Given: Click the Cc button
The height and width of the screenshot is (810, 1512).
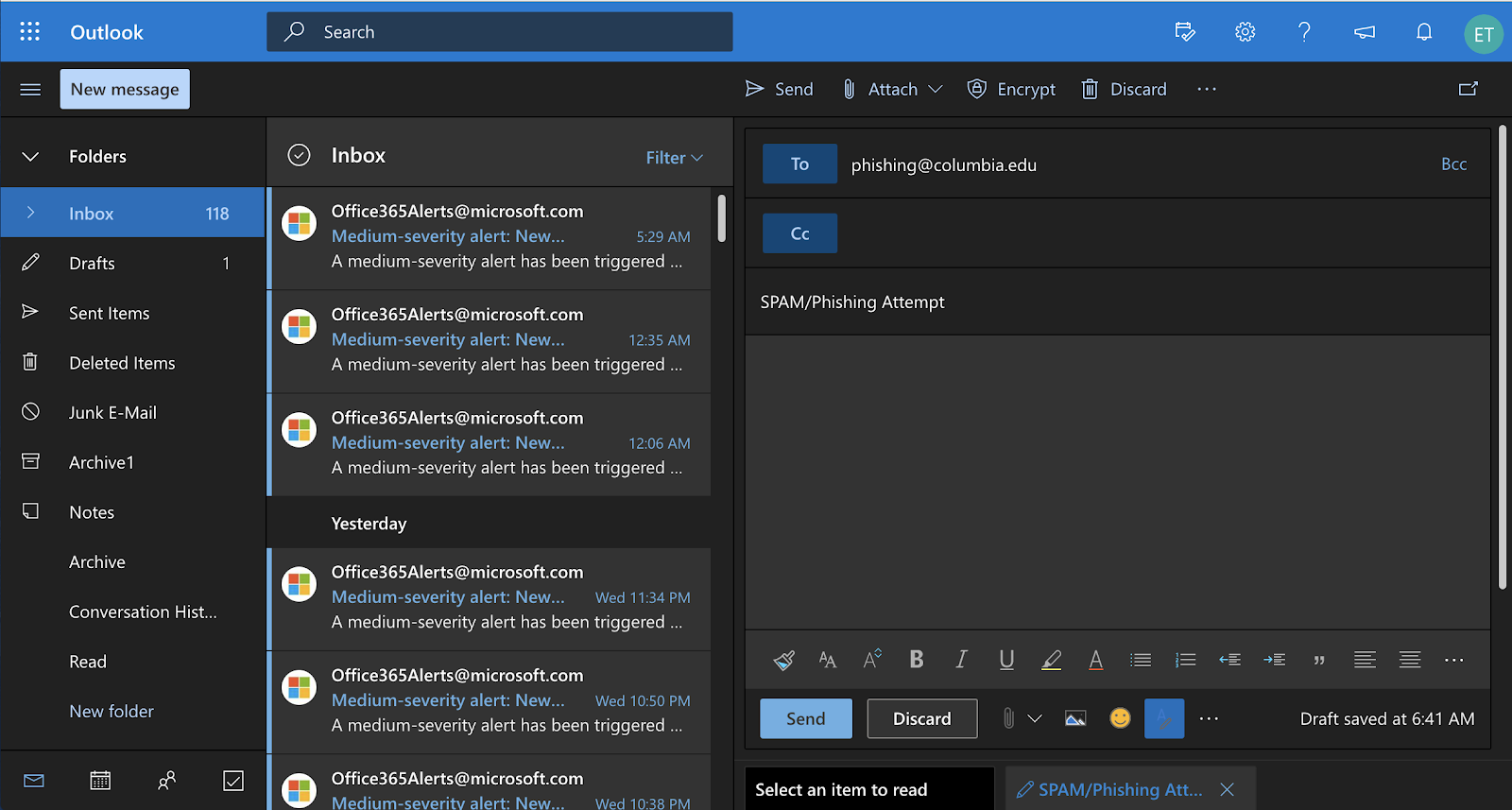Looking at the screenshot, I should pyautogui.click(x=799, y=233).
